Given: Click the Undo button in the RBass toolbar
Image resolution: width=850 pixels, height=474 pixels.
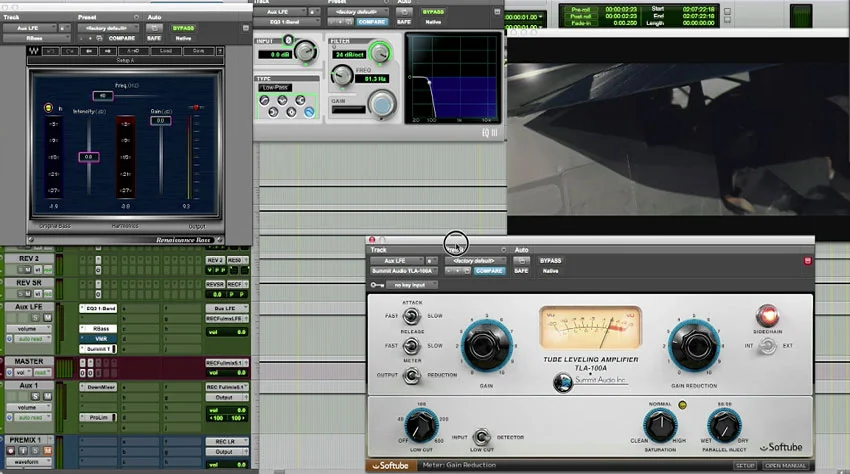Looking at the screenshot, I should [x=50, y=51].
